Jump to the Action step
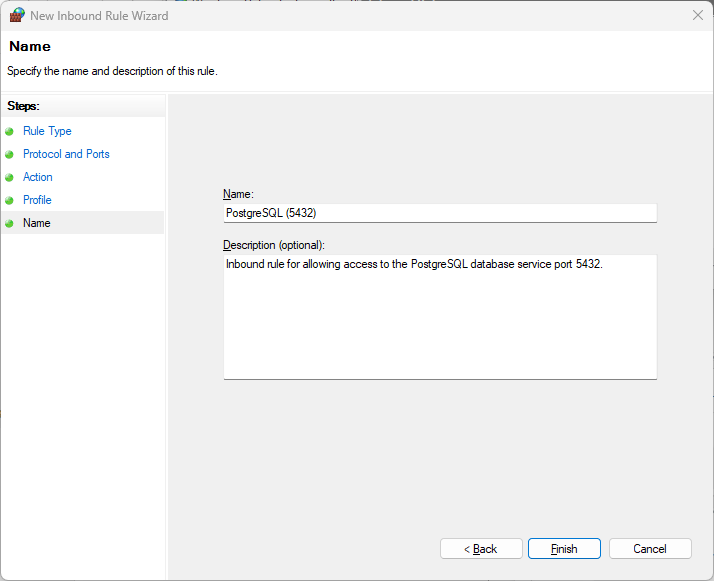Screen dimensions: 714x581 (38, 177)
